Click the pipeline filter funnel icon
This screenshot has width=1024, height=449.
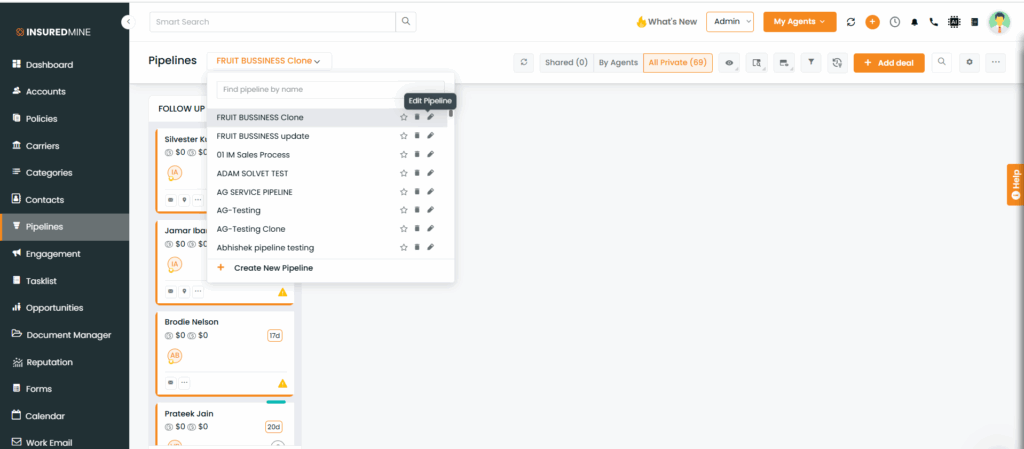(x=810, y=63)
